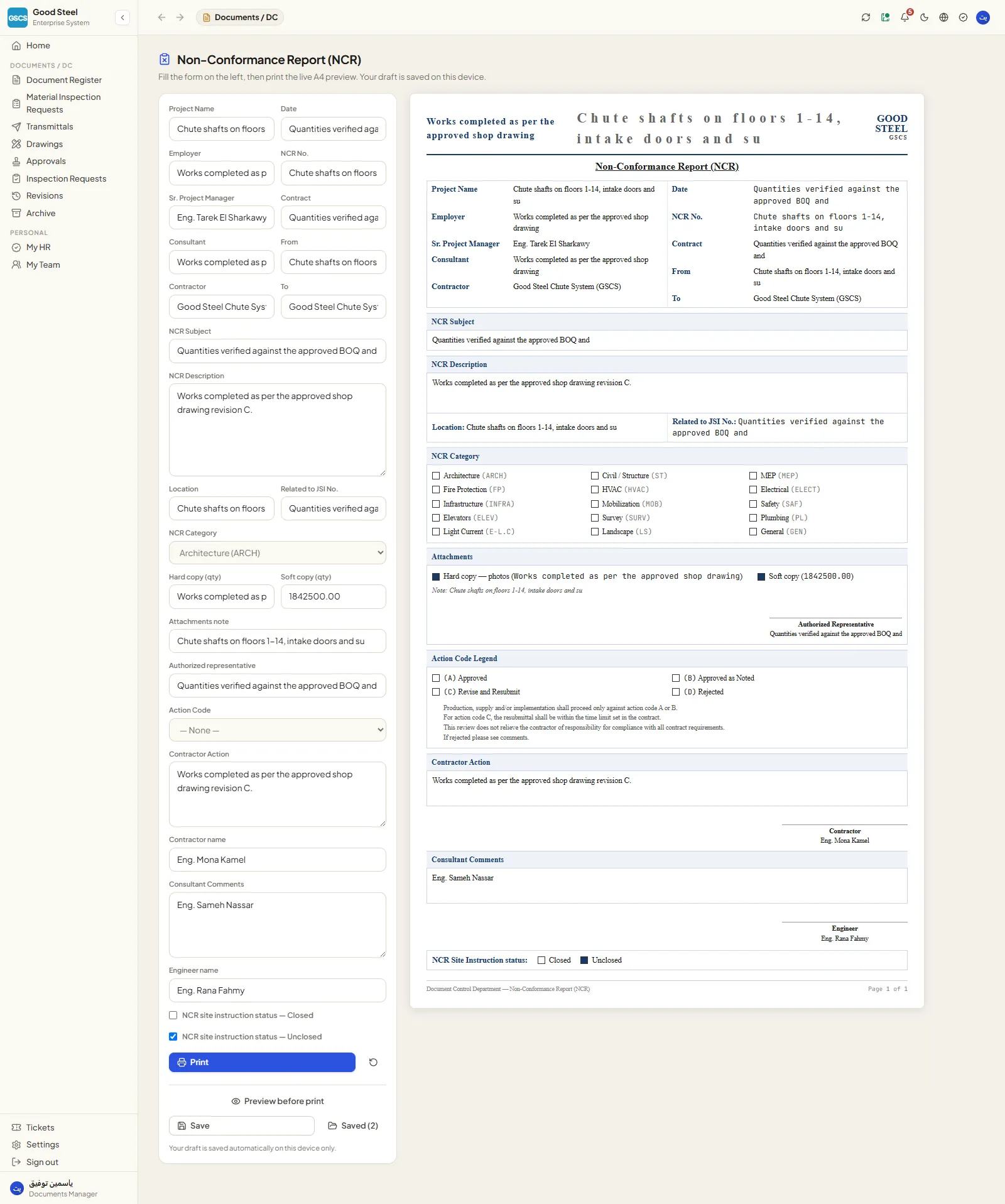Toggle dark mode moon icon

924,18
